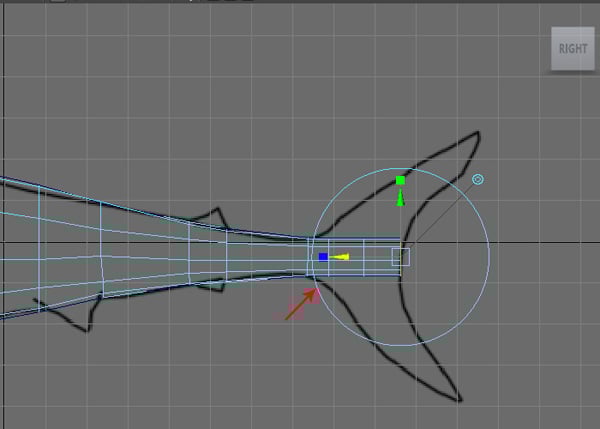The height and width of the screenshot is (429, 600).
Task: Click the square joint marker at tail base
Action: tap(401, 257)
